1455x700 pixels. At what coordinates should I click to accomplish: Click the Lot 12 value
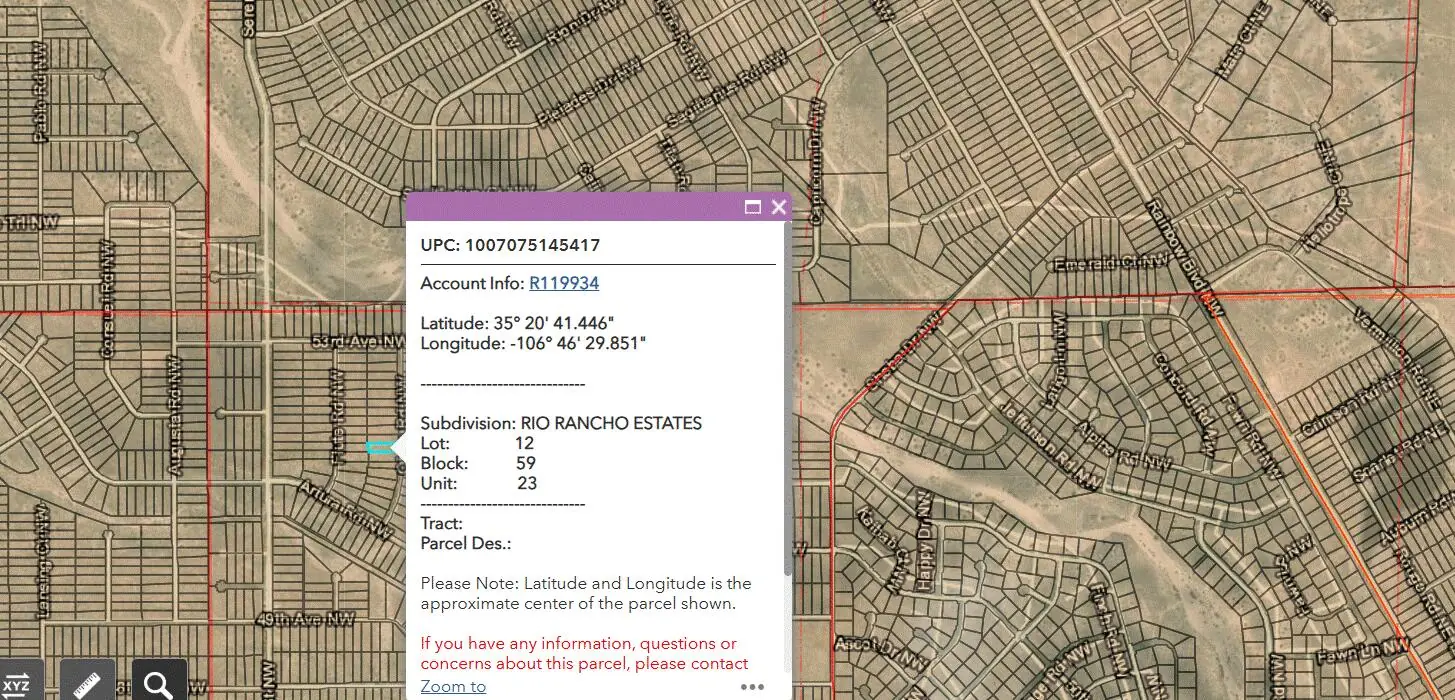pyautogui.click(x=524, y=443)
